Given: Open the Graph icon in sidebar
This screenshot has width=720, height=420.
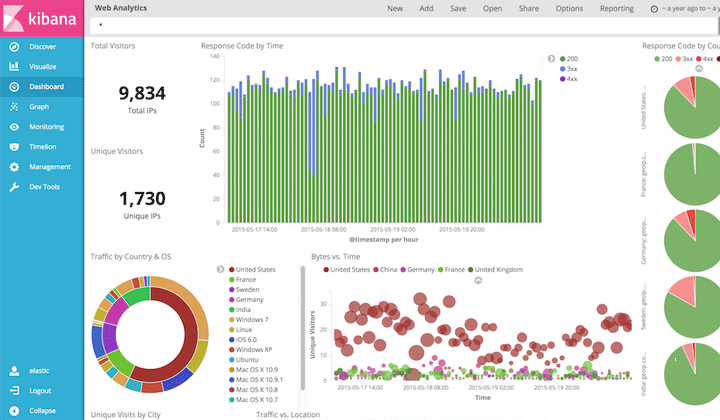Looking at the screenshot, I should 14,106.
